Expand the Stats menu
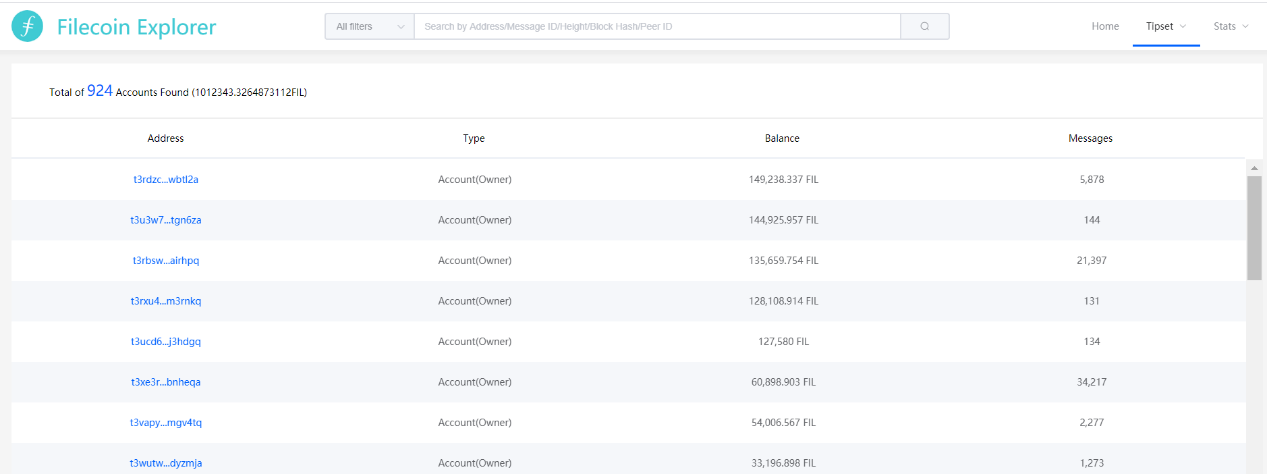The image size is (1267, 474). 1231,26
